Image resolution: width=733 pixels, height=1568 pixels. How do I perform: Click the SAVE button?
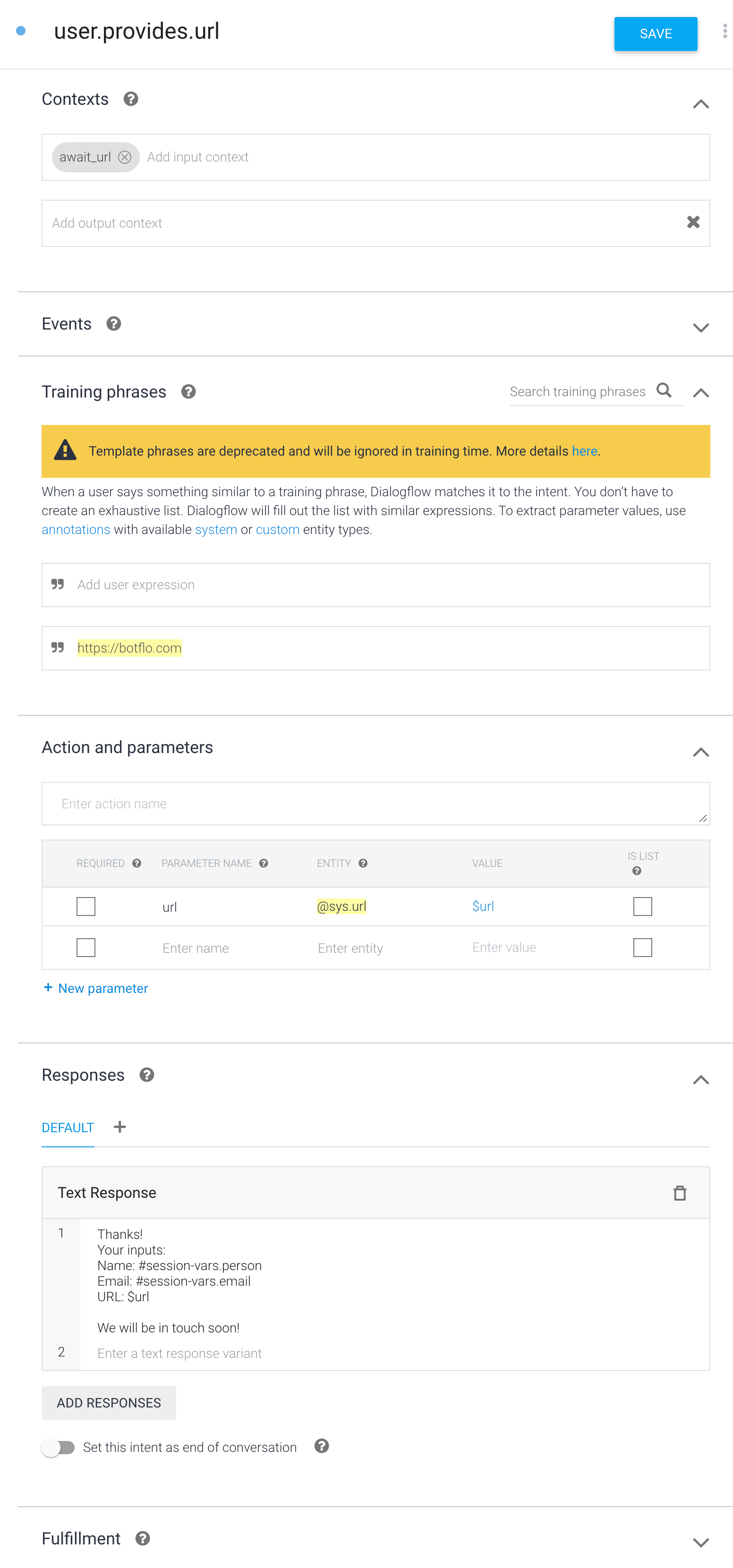[x=655, y=34]
